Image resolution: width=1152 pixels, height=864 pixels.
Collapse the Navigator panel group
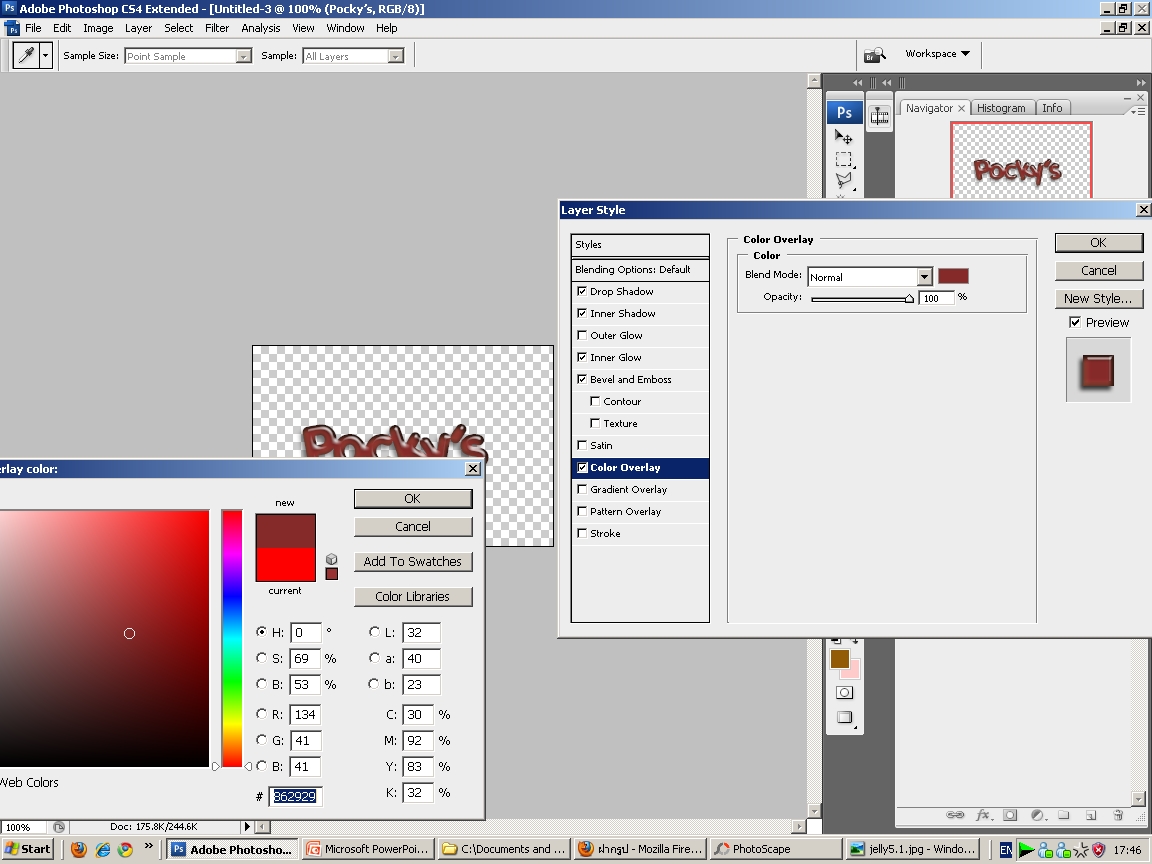1128,98
